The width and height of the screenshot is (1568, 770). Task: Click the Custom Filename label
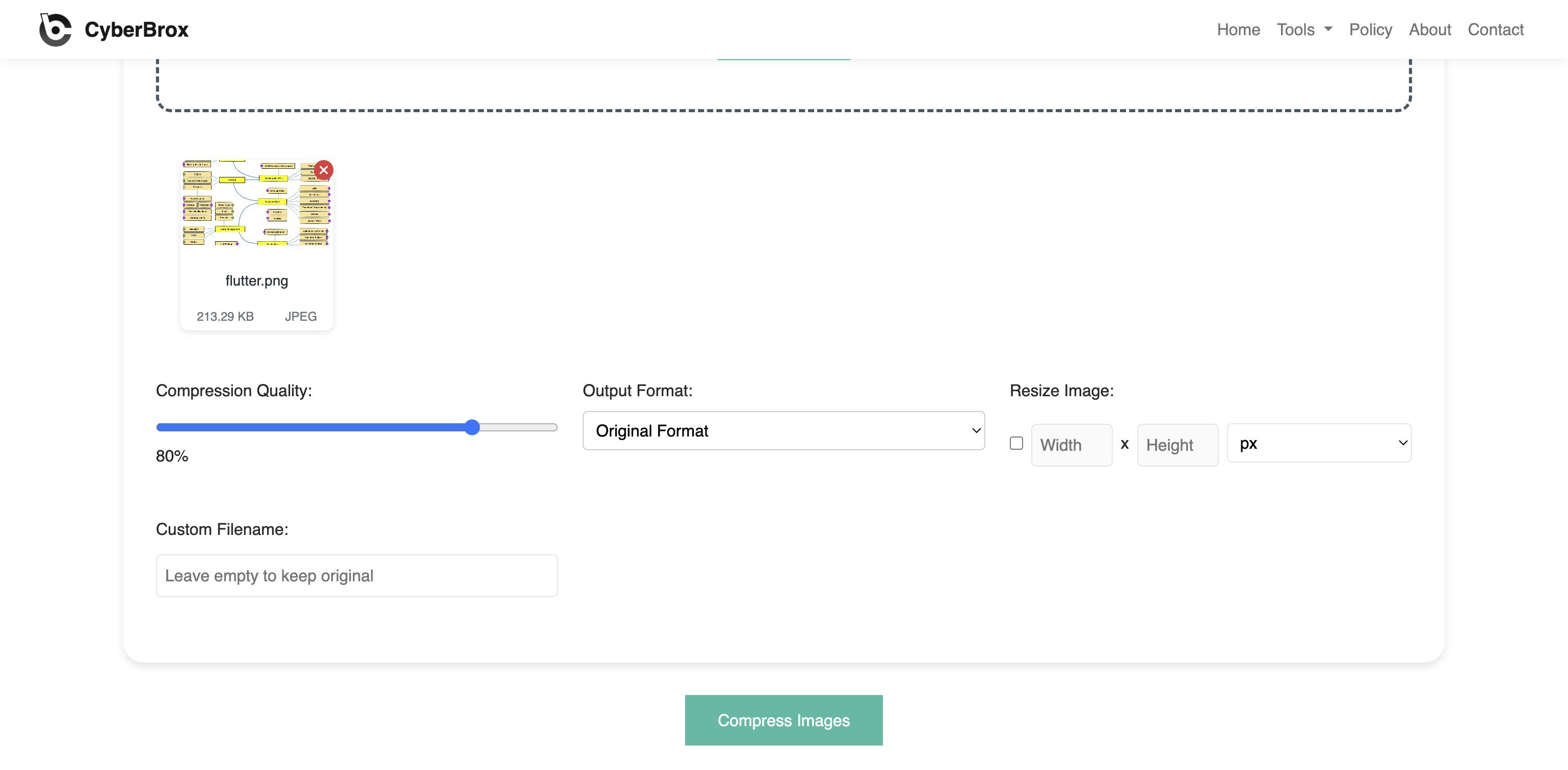[x=222, y=529]
